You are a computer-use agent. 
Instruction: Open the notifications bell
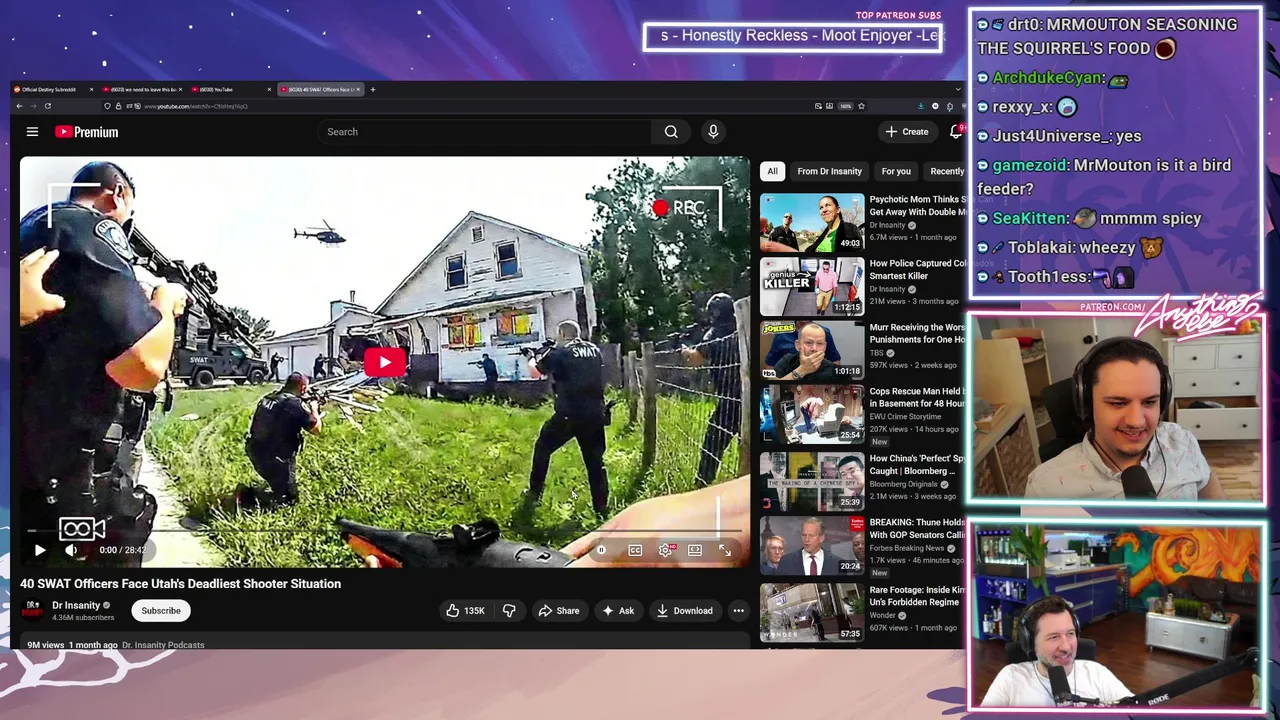[x=956, y=132]
